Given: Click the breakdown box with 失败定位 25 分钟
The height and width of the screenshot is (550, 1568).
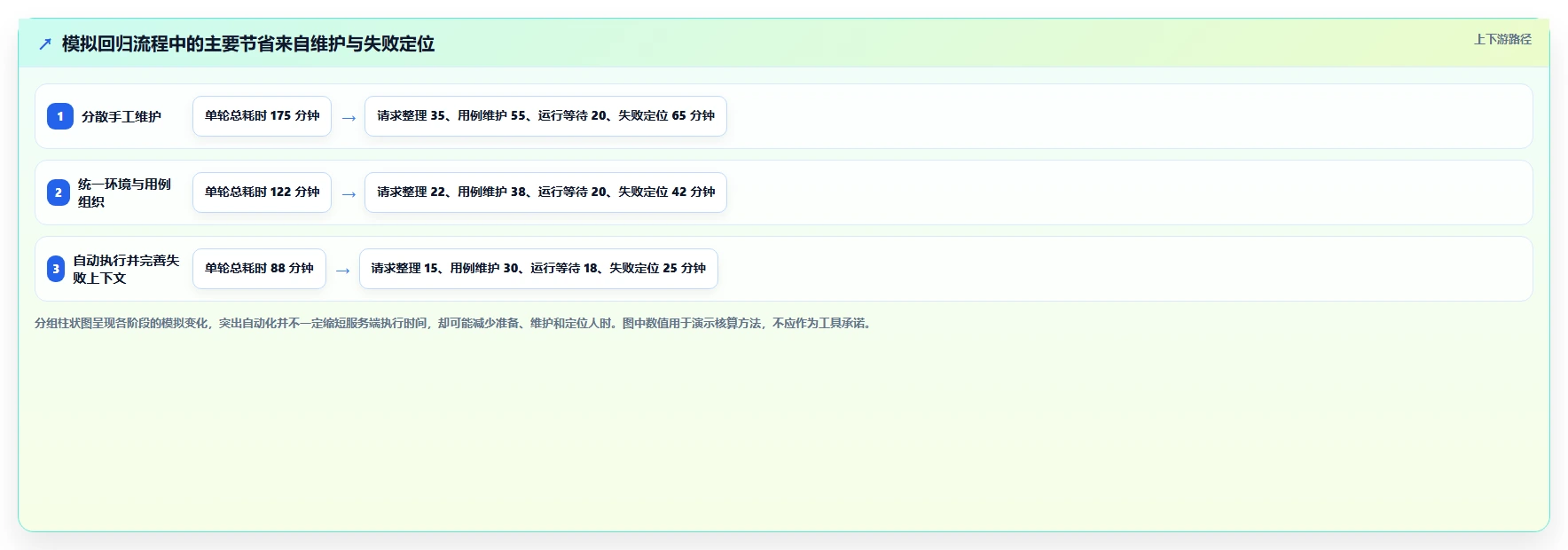Looking at the screenshot, I should (x=538, y=269).
